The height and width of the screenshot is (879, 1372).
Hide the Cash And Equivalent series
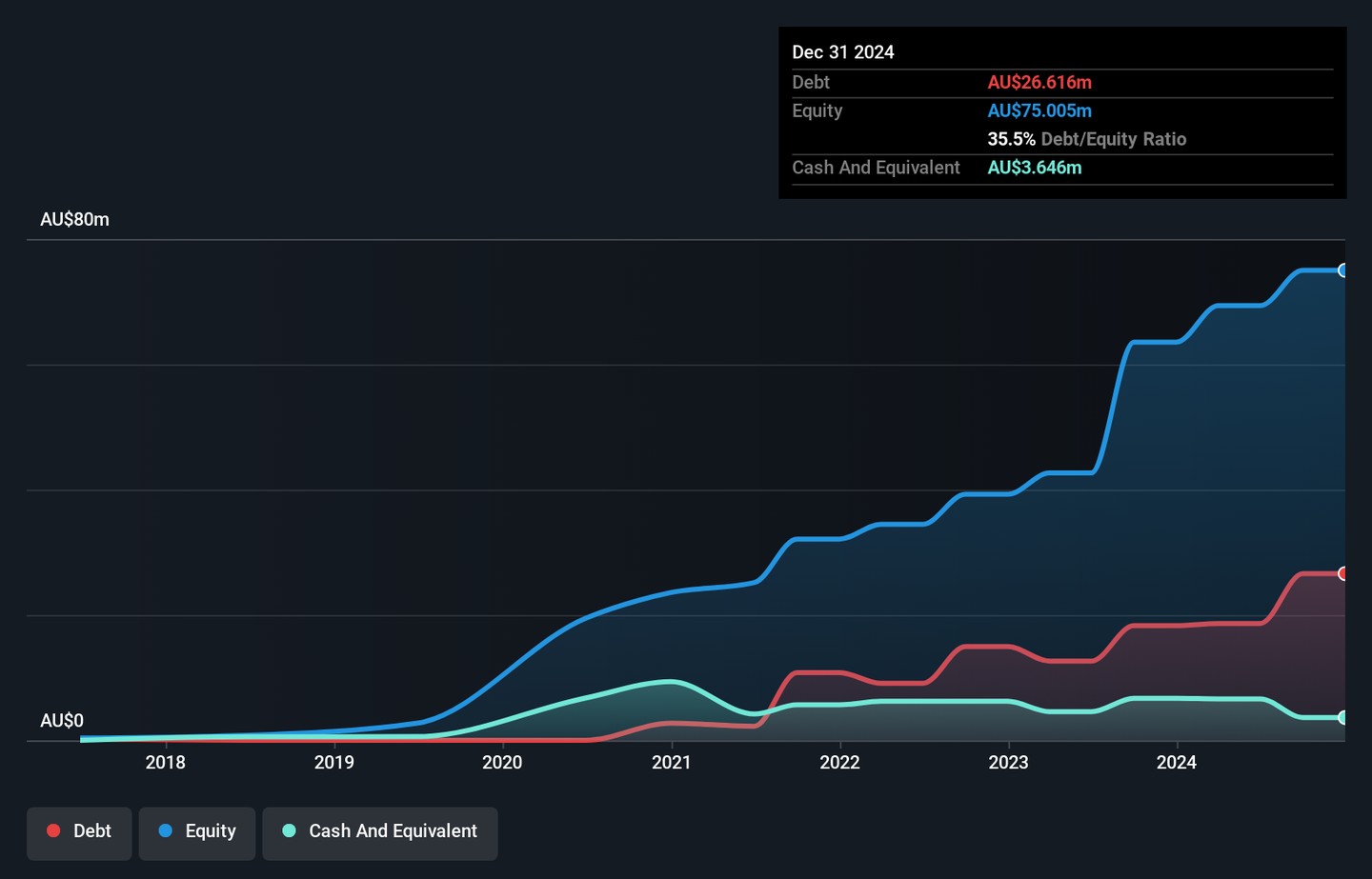click(x=379, y=832)
